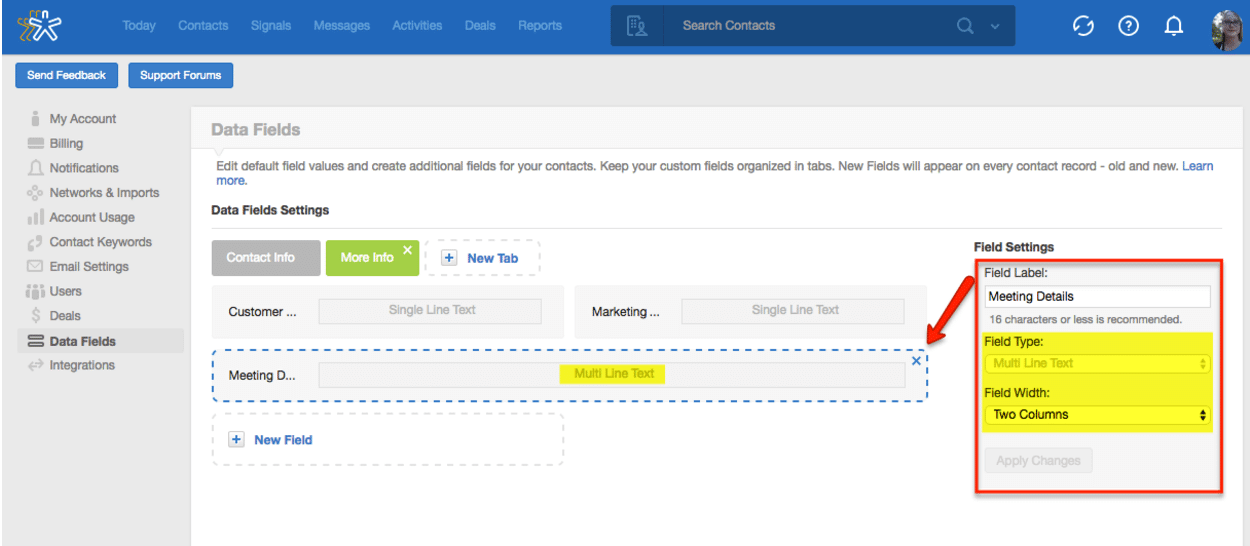Remove the Meeting Details field with X
This screenshot has height=546, width=1250.
(916, 361)
